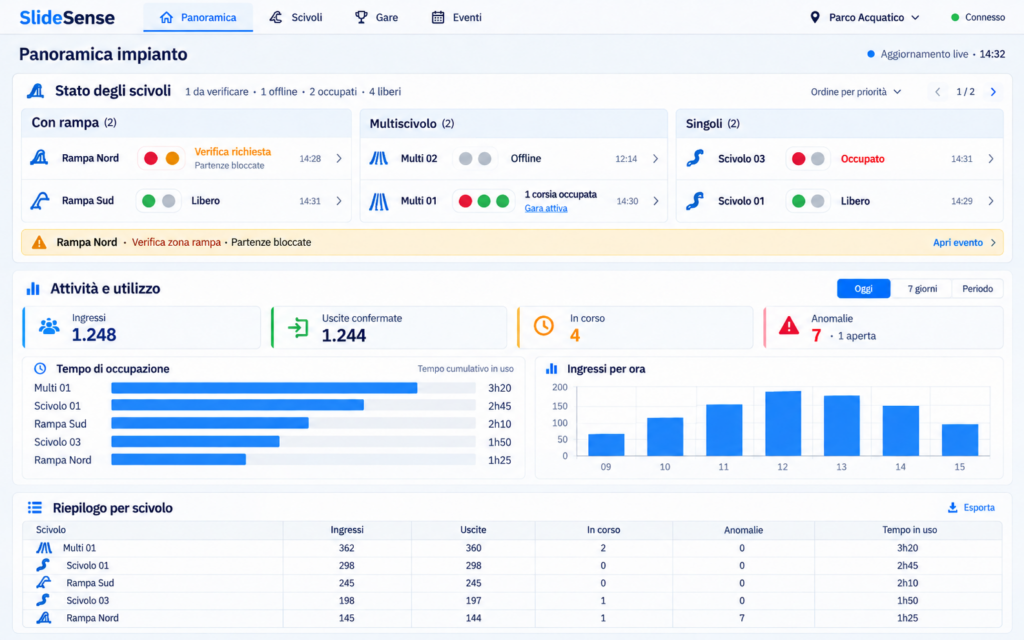
Task: Click the Stato degli scivoli header icon
Action: (x=35, y=91)
